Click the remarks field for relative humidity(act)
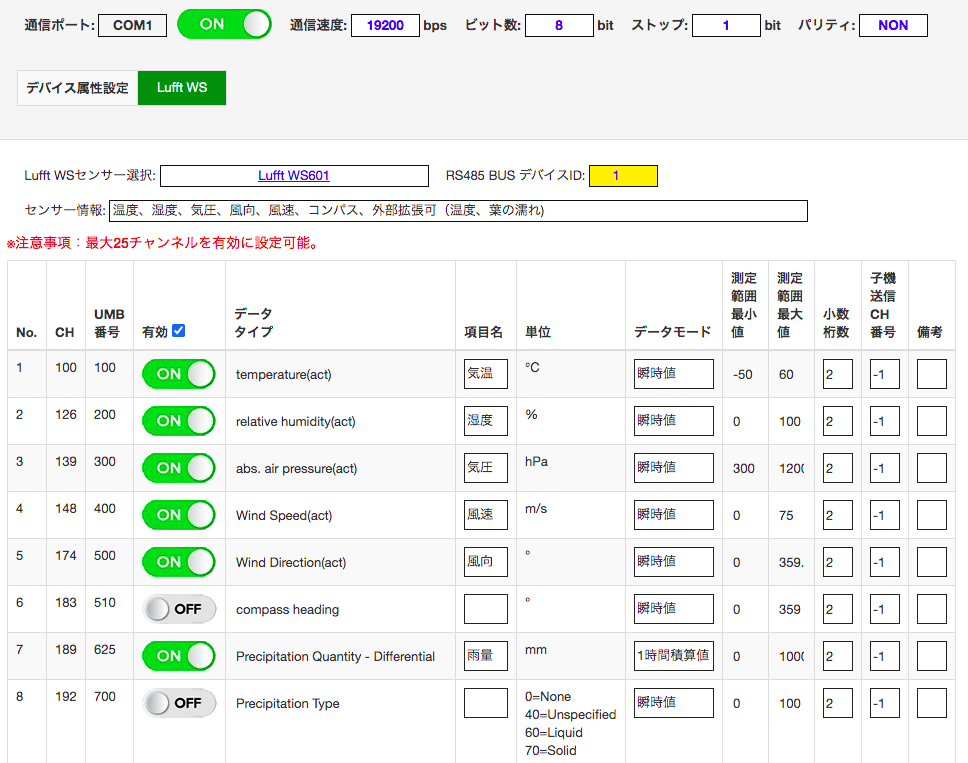The image size is (968, 763). click(932, 421)
